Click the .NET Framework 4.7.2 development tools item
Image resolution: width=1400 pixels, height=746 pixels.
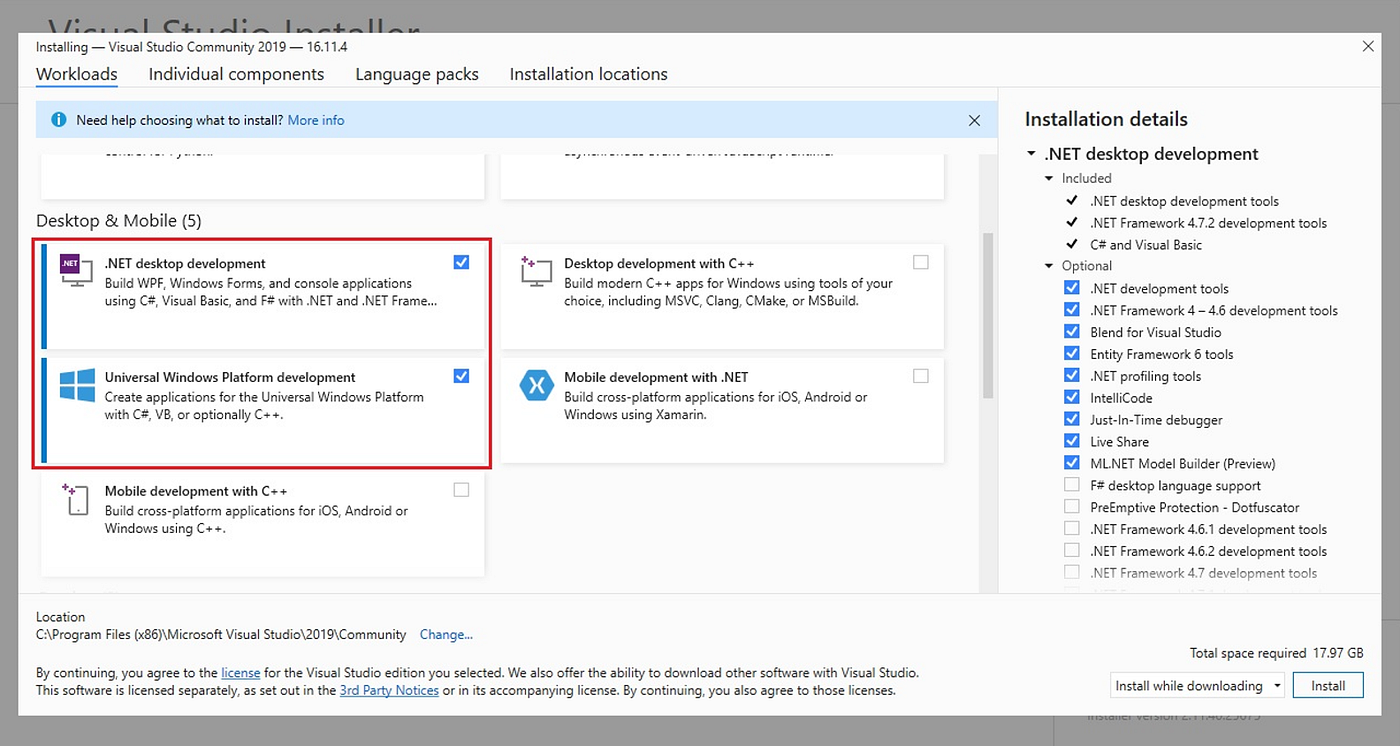click(1208, 223)
